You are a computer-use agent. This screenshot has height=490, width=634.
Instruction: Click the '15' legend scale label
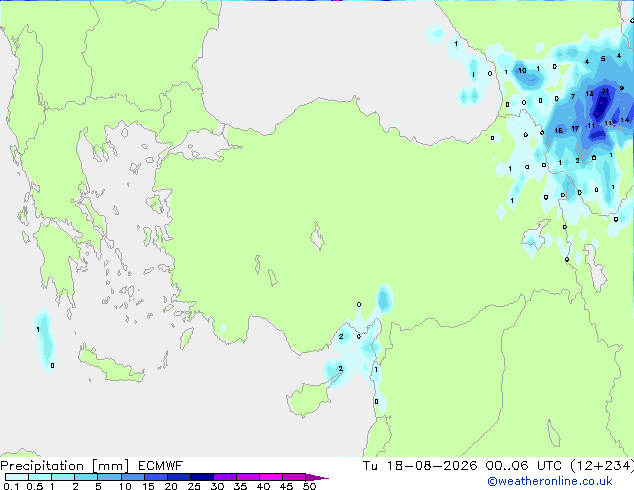click(148, 486)
